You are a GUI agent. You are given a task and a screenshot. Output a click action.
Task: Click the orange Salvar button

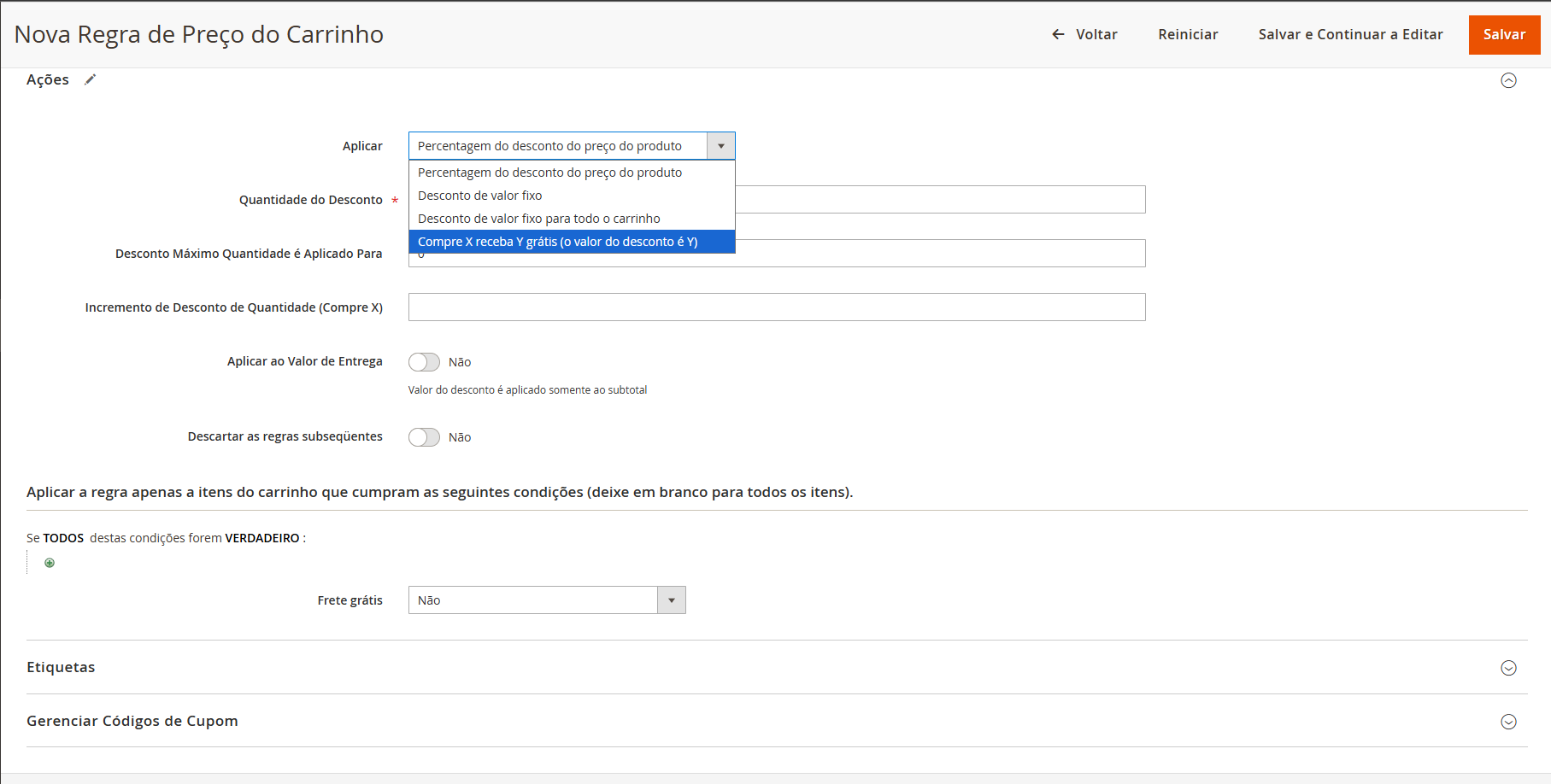click(x=1503, y=34)
